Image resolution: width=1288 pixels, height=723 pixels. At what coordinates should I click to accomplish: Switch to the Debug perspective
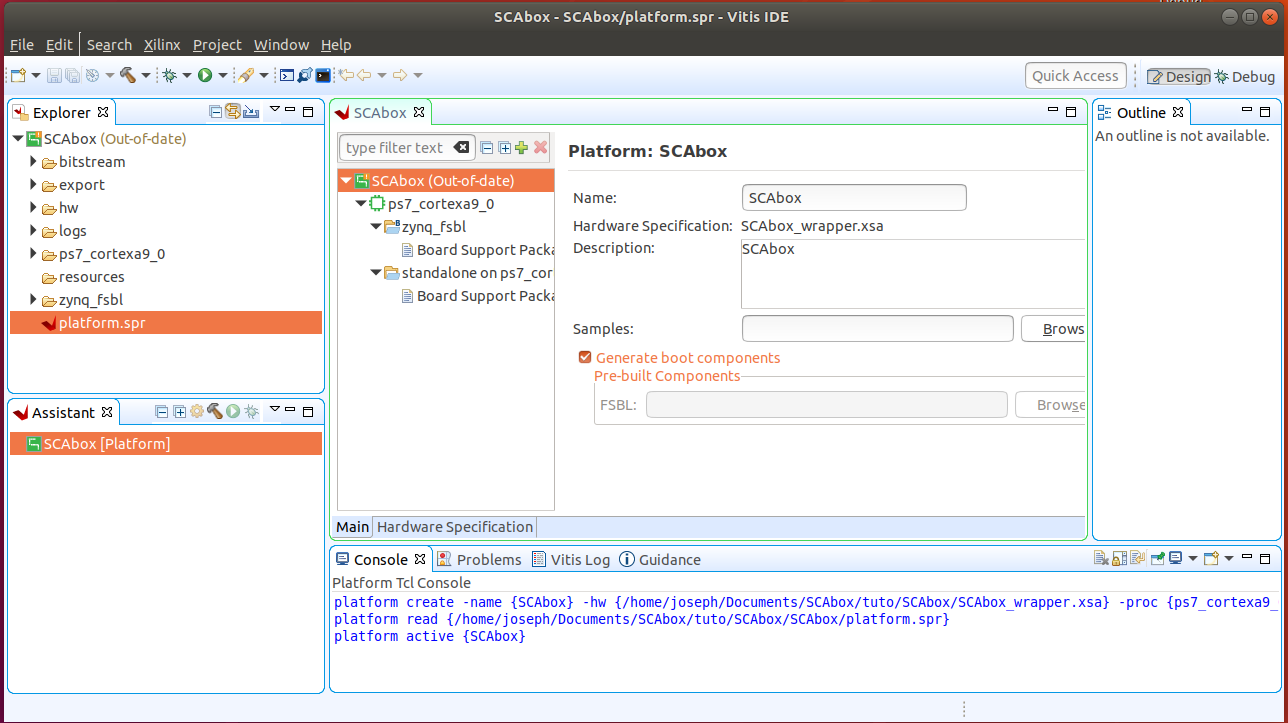[x=1245, y=77]
